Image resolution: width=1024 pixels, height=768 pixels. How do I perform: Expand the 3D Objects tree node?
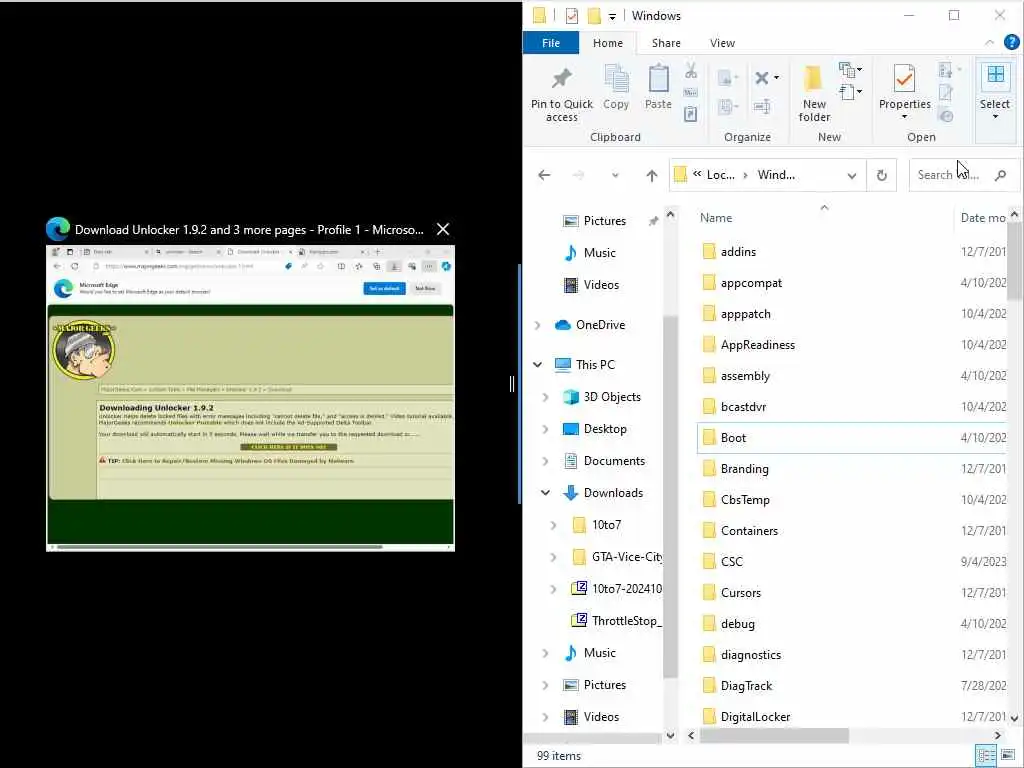click(x=545, y=396)
